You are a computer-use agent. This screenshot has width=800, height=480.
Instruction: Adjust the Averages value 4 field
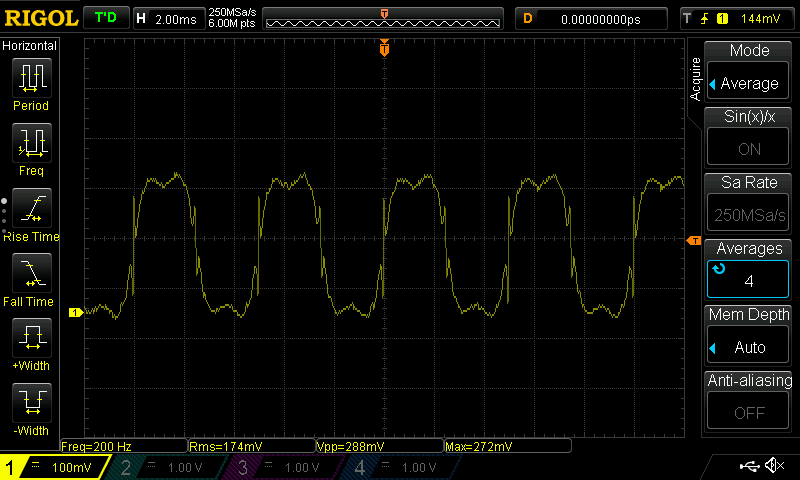(748, 279)
